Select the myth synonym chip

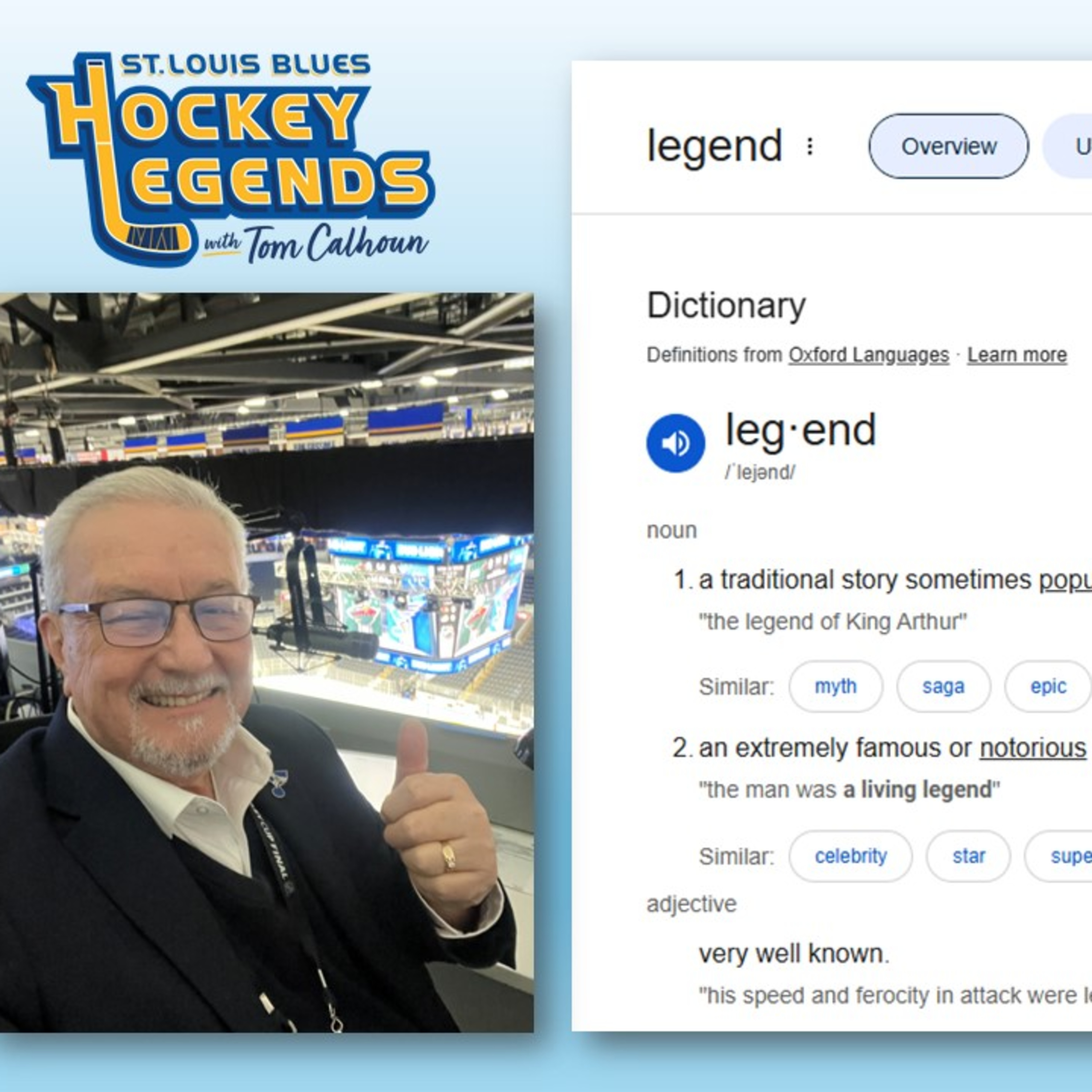coord(835,686)
